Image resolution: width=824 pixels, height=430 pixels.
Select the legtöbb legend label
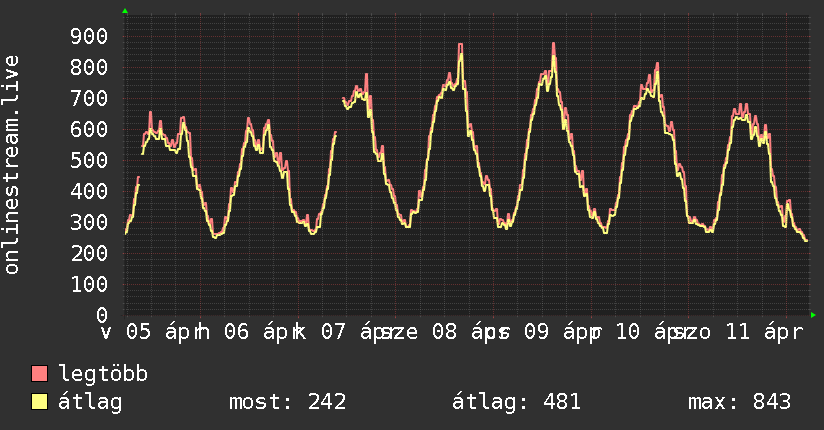[103, 374]
